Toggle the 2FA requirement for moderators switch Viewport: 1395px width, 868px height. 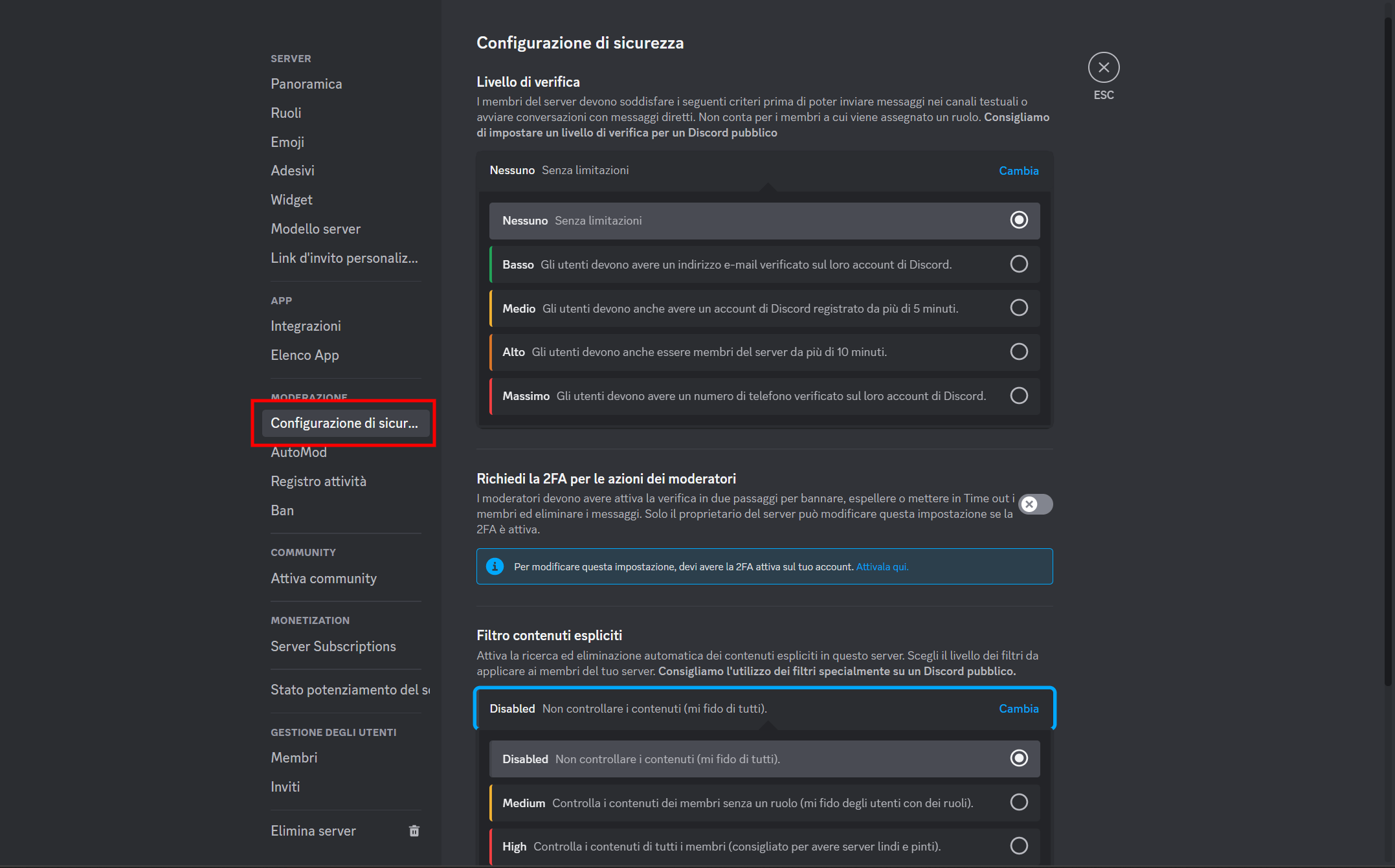click(1035, 504)
